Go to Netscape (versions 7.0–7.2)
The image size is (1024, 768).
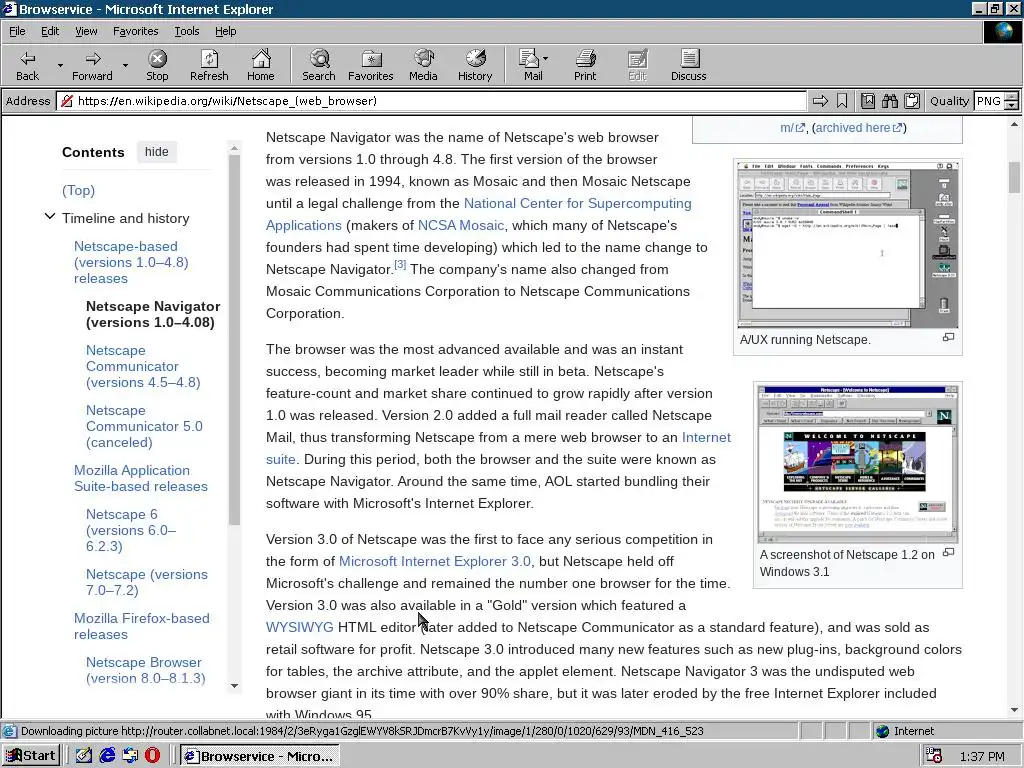click(x=146, y=582)
